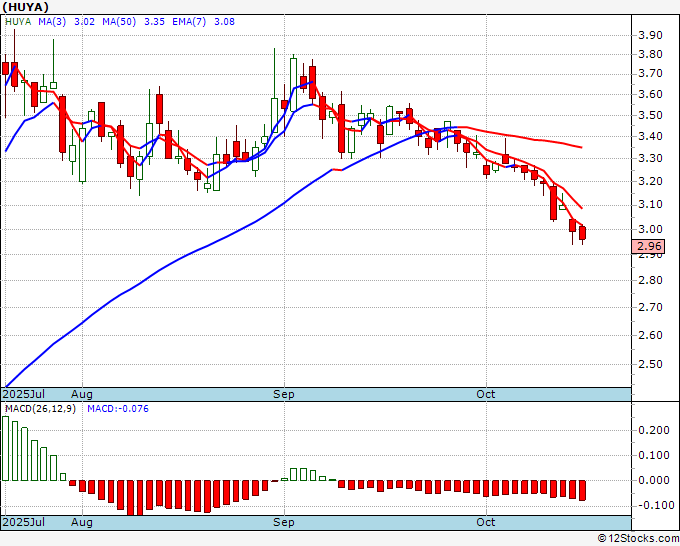Click Sep on the MACD panel axis

coord(284,522)
